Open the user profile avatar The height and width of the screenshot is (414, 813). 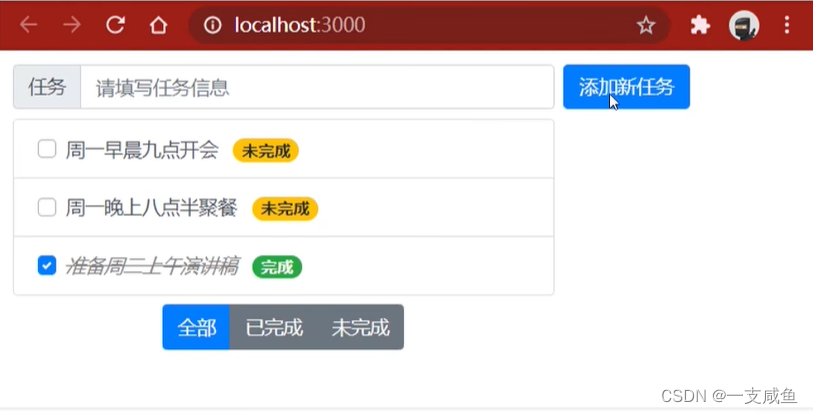click(744, 25)
